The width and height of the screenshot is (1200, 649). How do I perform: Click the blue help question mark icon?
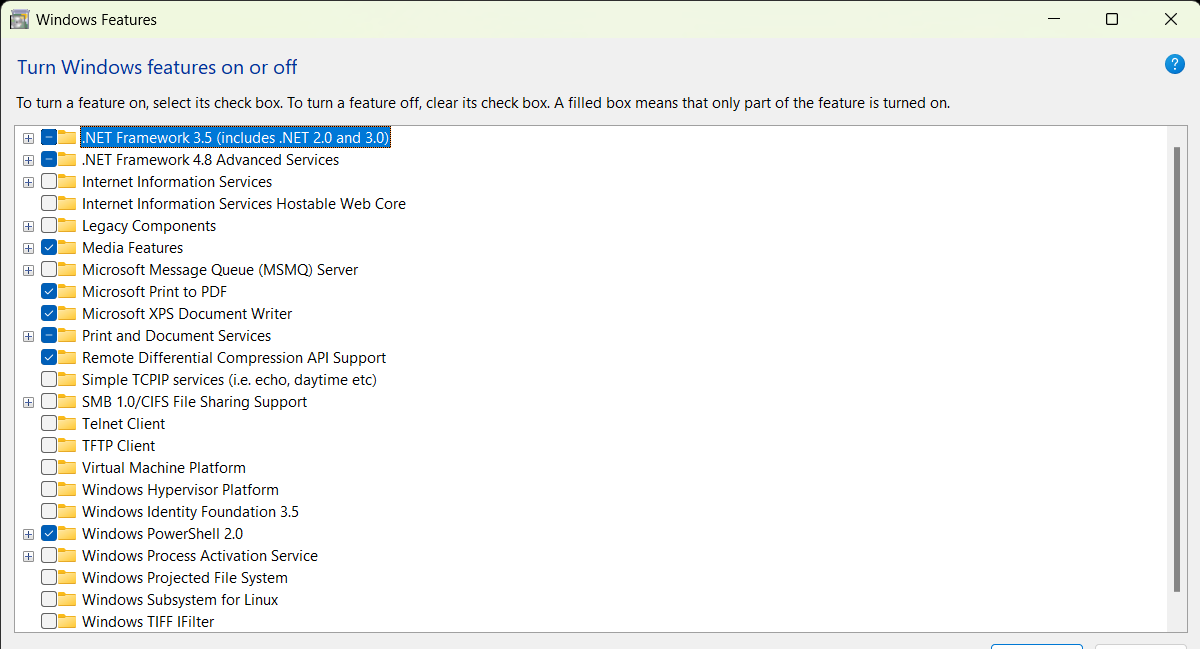coord(1175,65)
